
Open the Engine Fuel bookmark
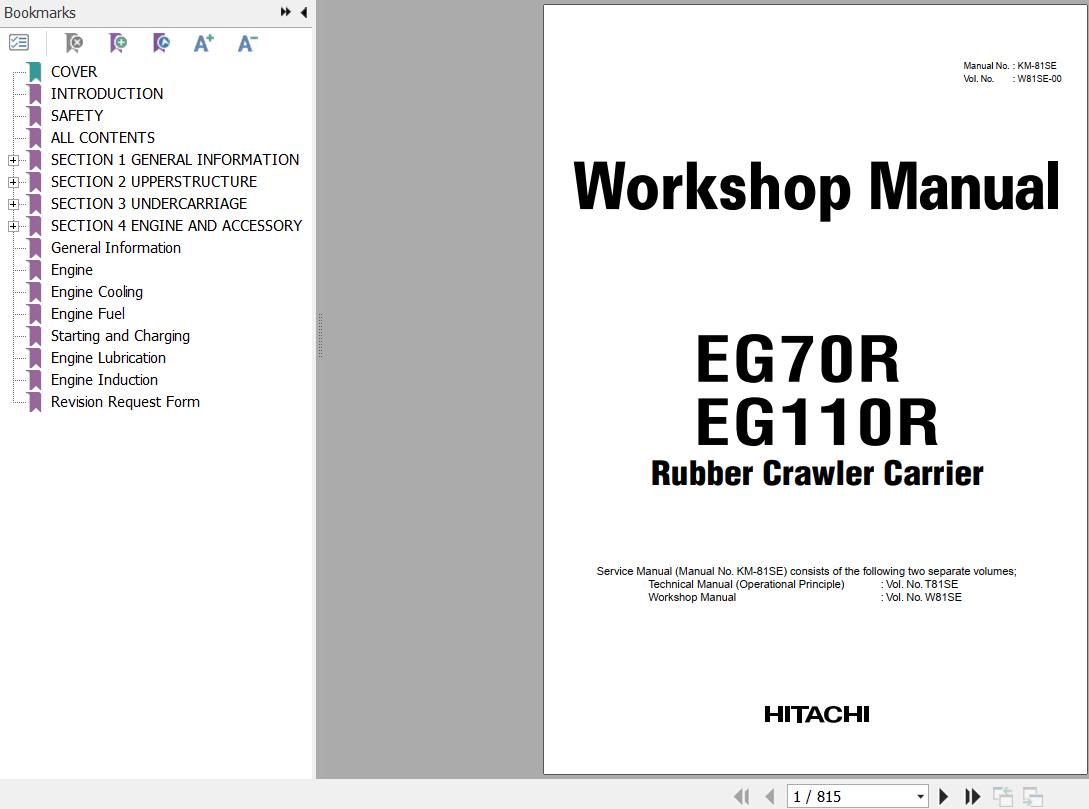[x=88, y=314]
